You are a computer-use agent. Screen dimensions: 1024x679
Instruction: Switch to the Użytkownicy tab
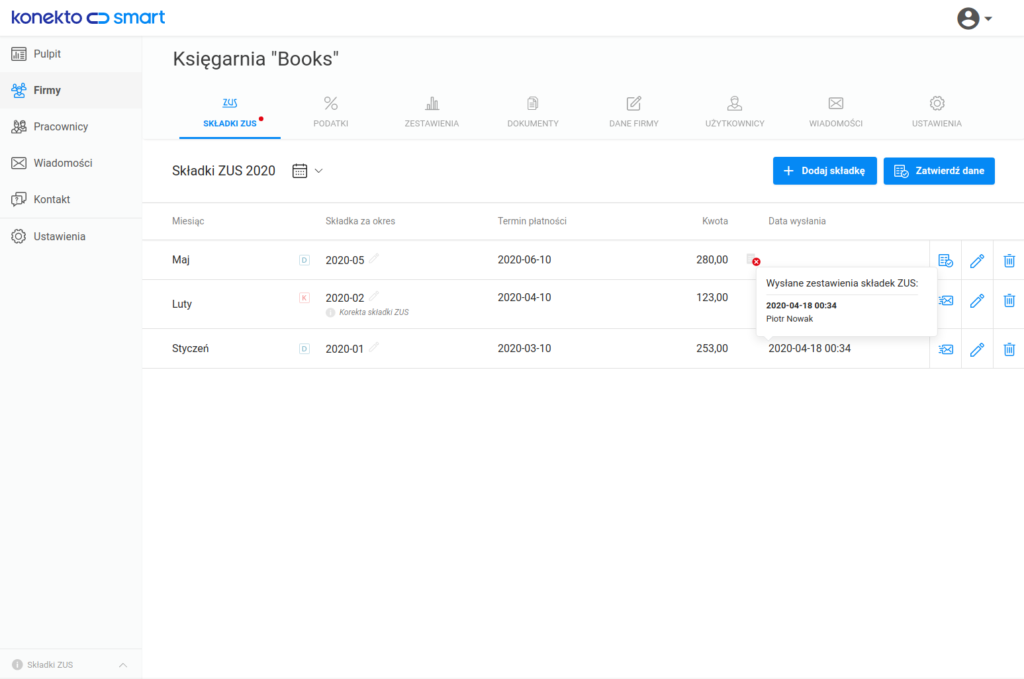pyautogui.click(x=735, y=112)
